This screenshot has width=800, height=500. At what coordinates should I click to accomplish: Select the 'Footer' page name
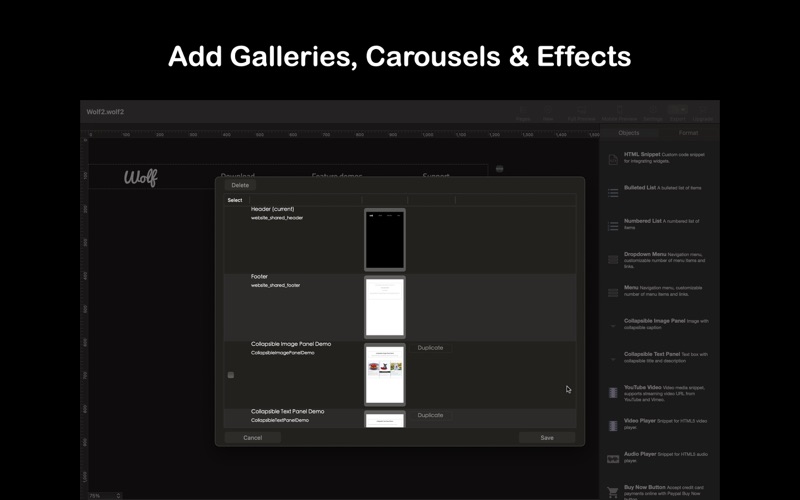259,277
